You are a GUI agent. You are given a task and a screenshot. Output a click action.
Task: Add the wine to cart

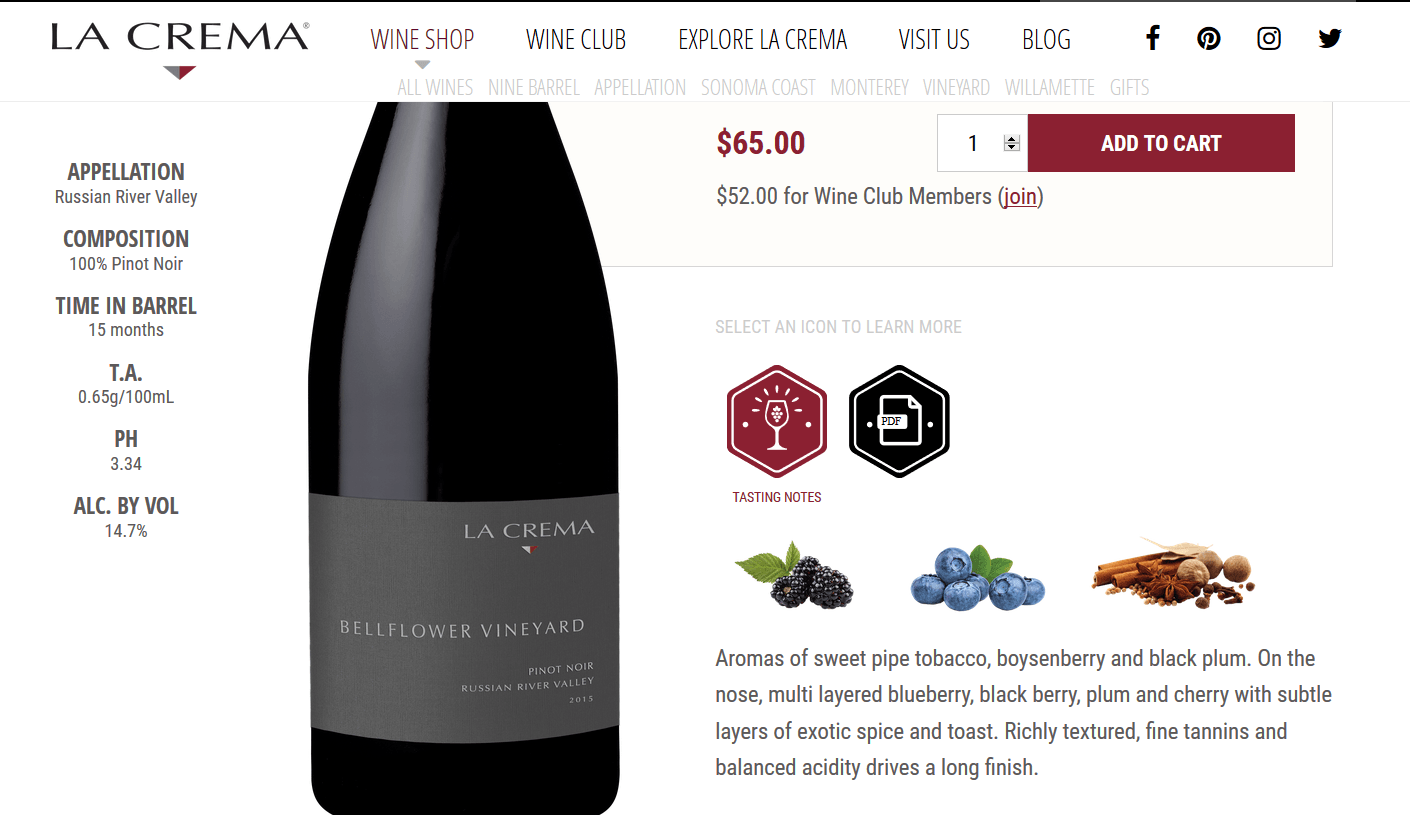tap(1161, 143)
